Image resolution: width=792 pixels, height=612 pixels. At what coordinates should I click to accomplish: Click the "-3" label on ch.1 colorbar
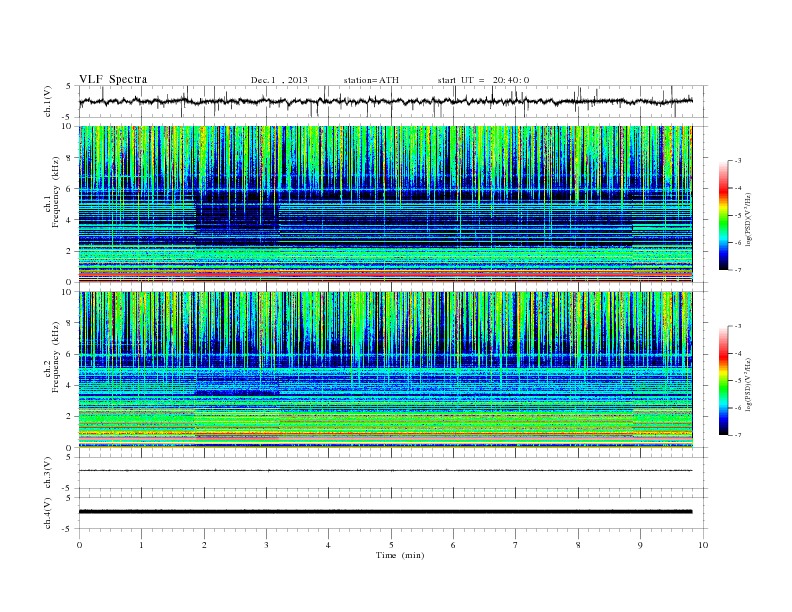tap(737, 161)
